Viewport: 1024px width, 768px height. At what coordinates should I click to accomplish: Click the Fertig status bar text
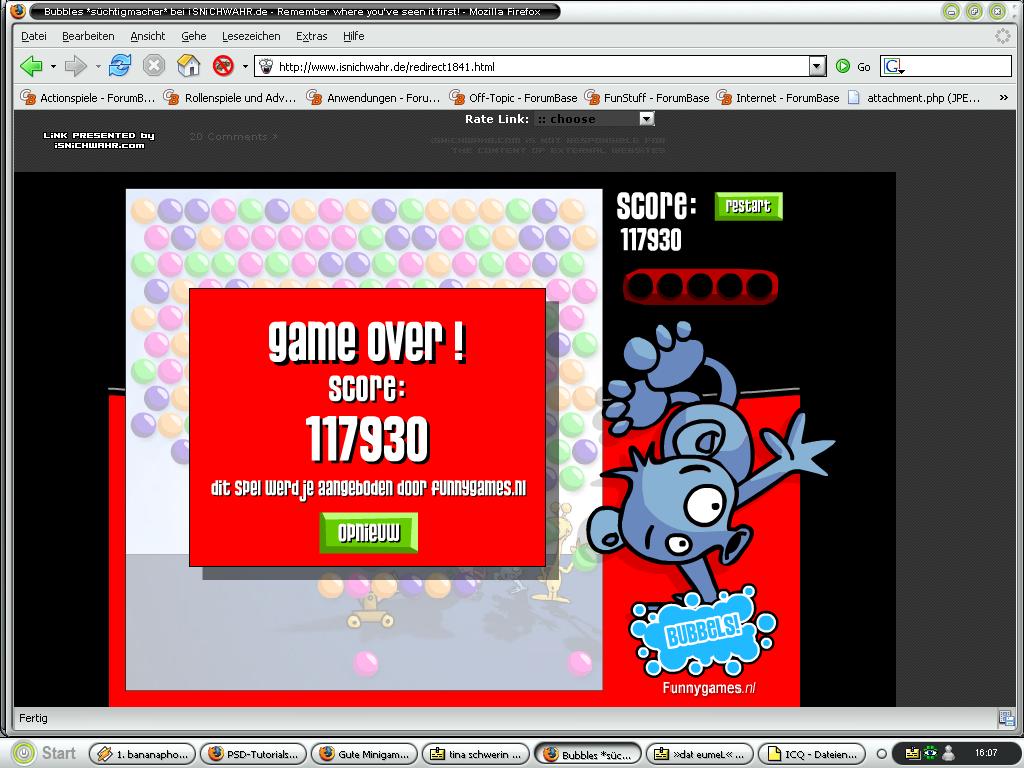pos(33,718)
